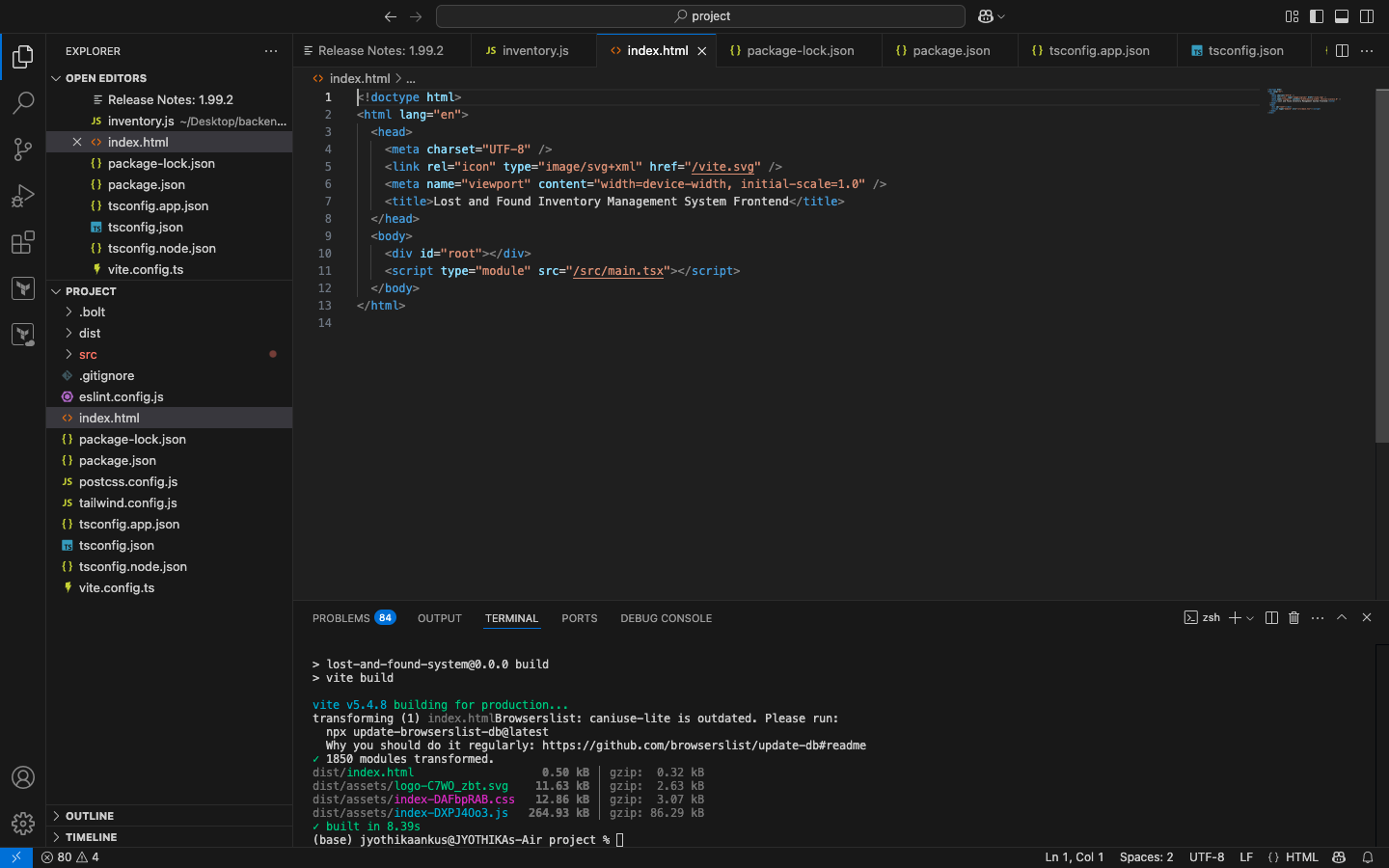
Task: Open the Source Control view
Action: tap(23, 149)
